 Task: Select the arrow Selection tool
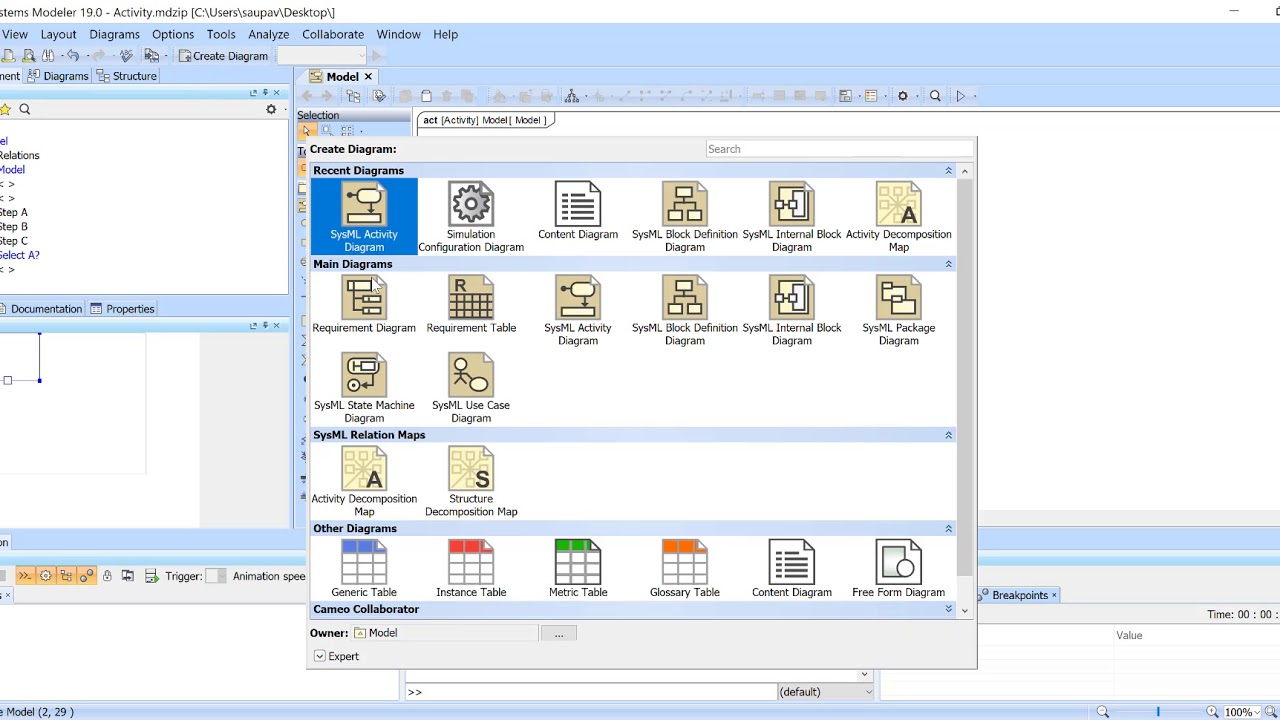307,131
